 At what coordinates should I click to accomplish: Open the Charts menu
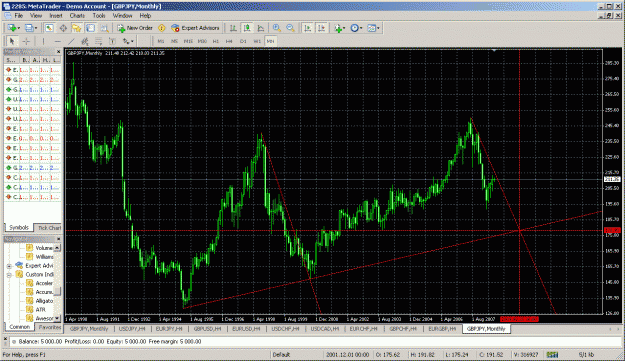point(77,16)
